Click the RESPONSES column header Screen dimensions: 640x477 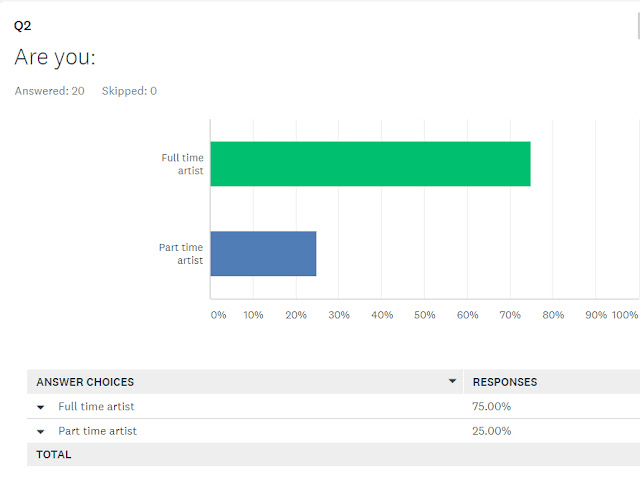pyautogui.click(x=505, y=382)
